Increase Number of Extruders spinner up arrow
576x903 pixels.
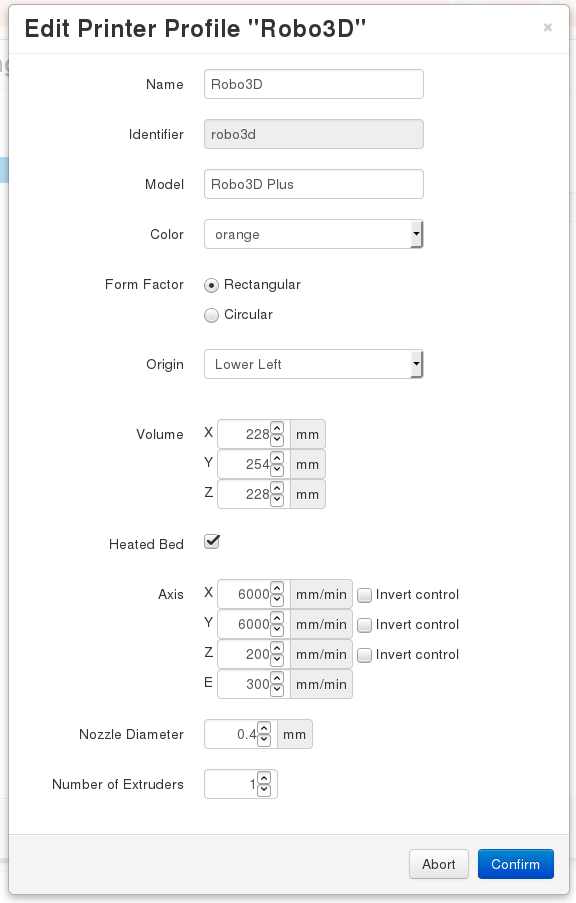[264, 779]
